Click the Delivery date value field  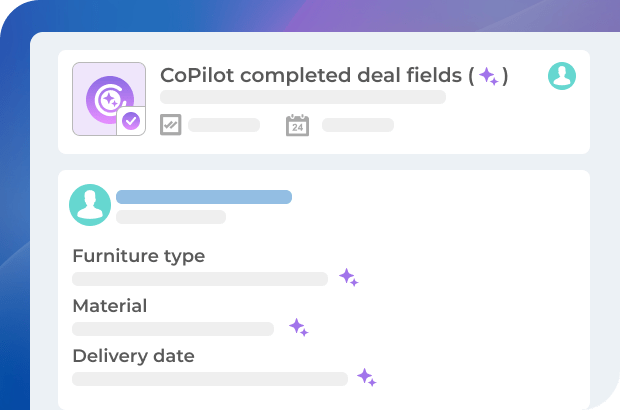coord(210,378)
